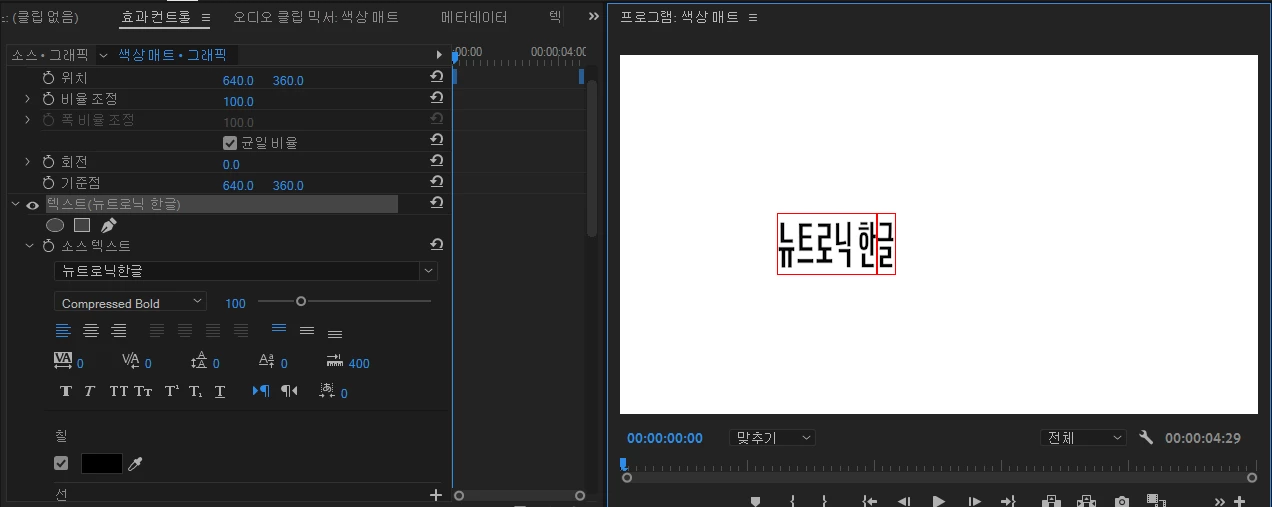Show the overflow panel tabs chevron
This screenshot has height=507, width=1272.
click(593, 17)
